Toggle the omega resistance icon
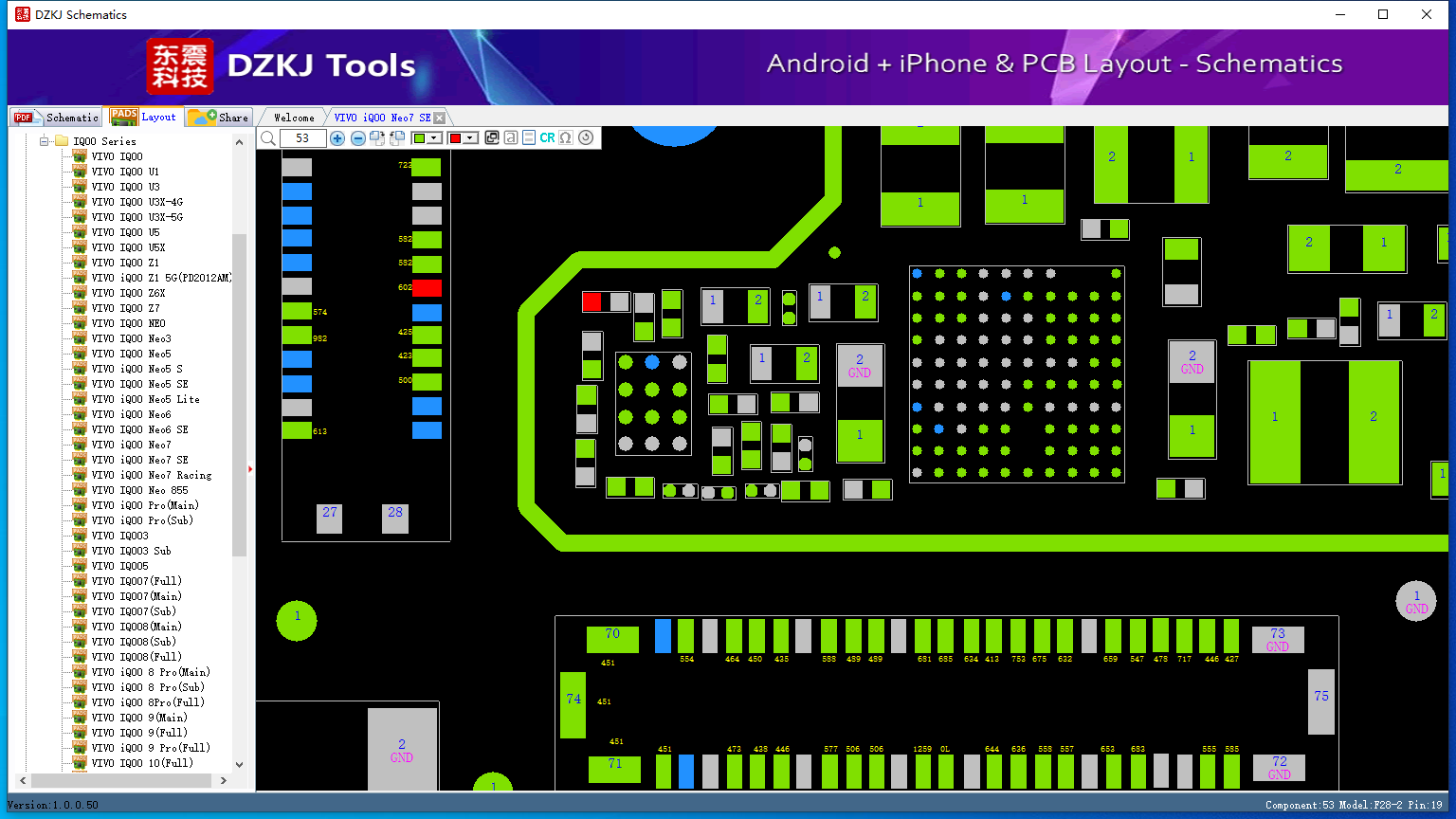The image size is (1456, 819). (x=566, y=138)
